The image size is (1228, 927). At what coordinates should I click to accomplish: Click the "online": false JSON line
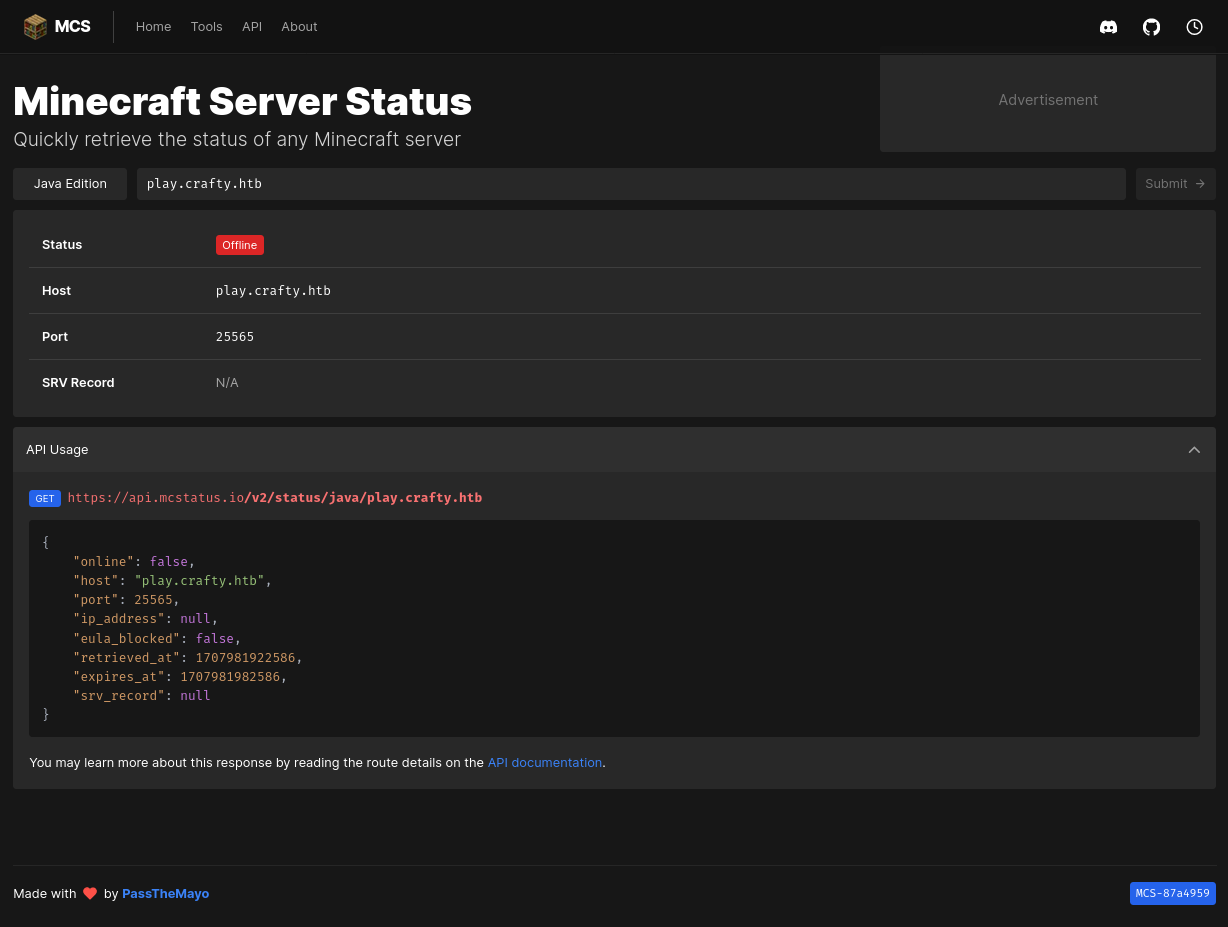(134, 562)
